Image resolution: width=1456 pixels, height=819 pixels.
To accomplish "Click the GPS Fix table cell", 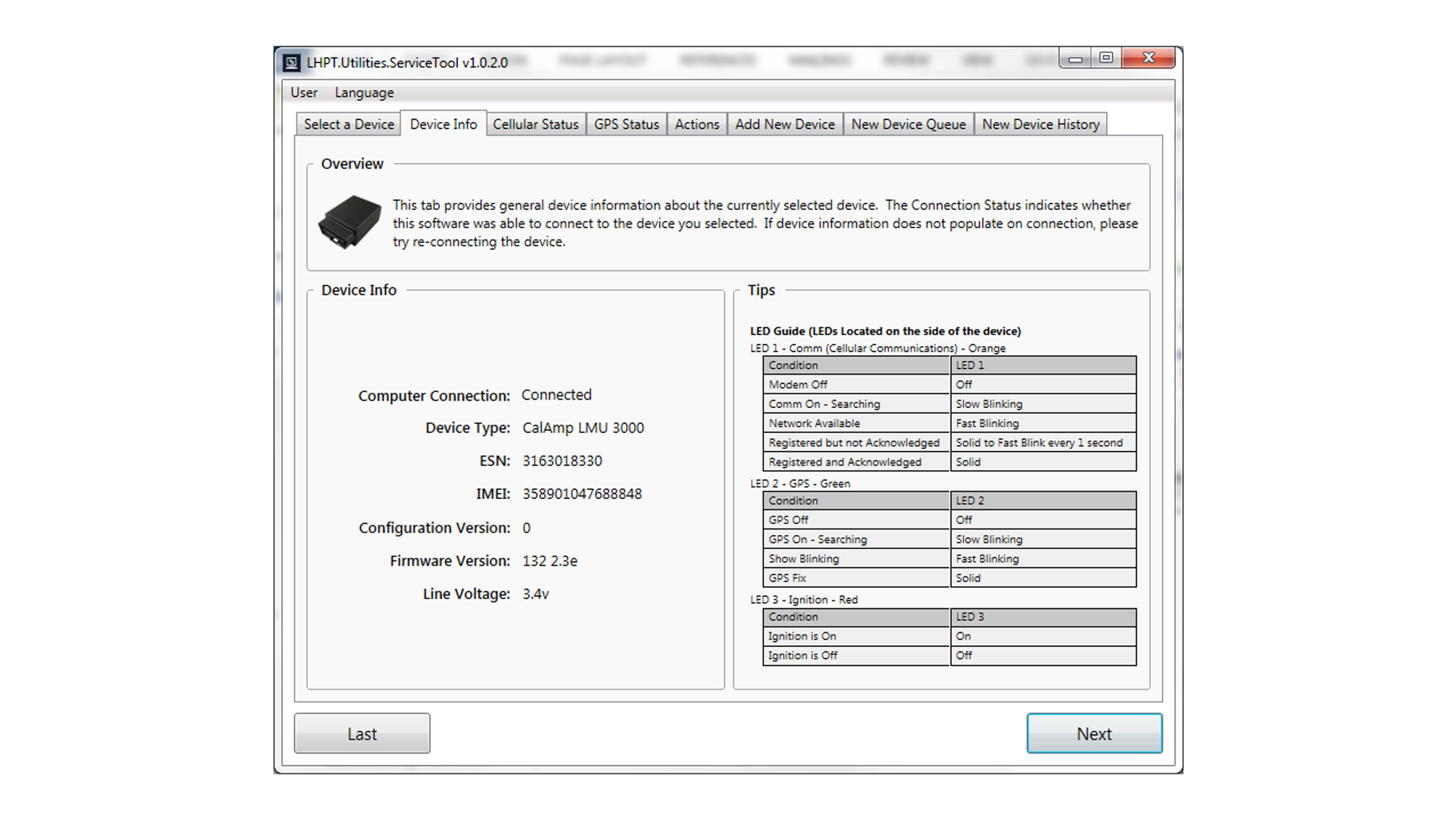I will coord(857,578).
